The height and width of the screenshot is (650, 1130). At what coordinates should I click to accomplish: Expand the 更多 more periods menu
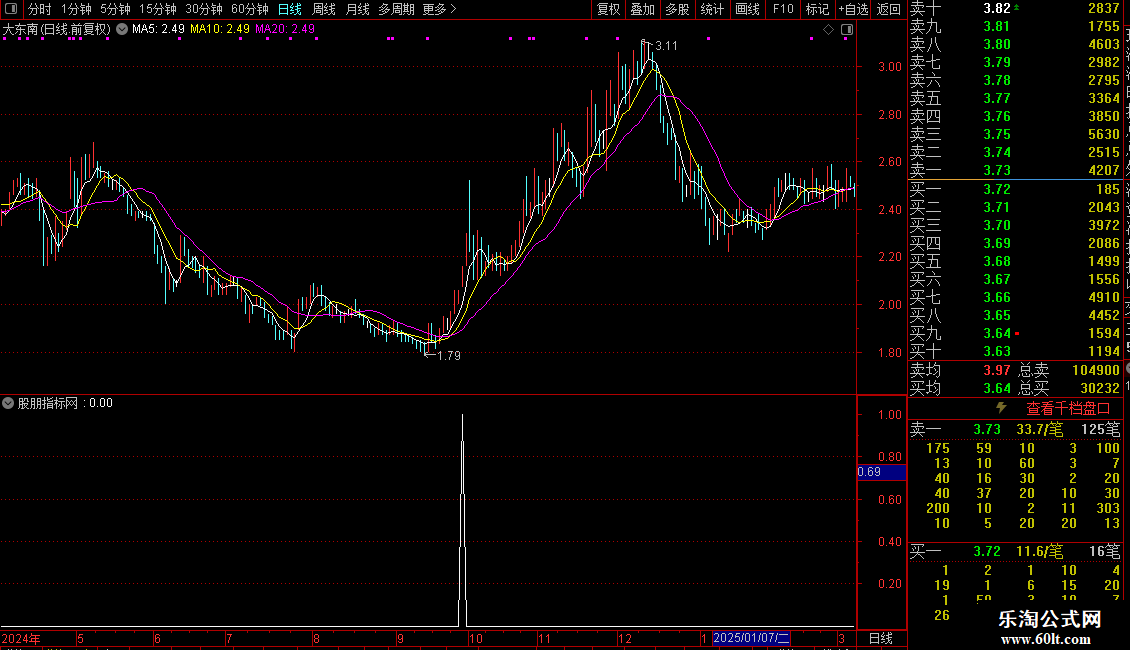pyautogui.click(x=440, y=9)
